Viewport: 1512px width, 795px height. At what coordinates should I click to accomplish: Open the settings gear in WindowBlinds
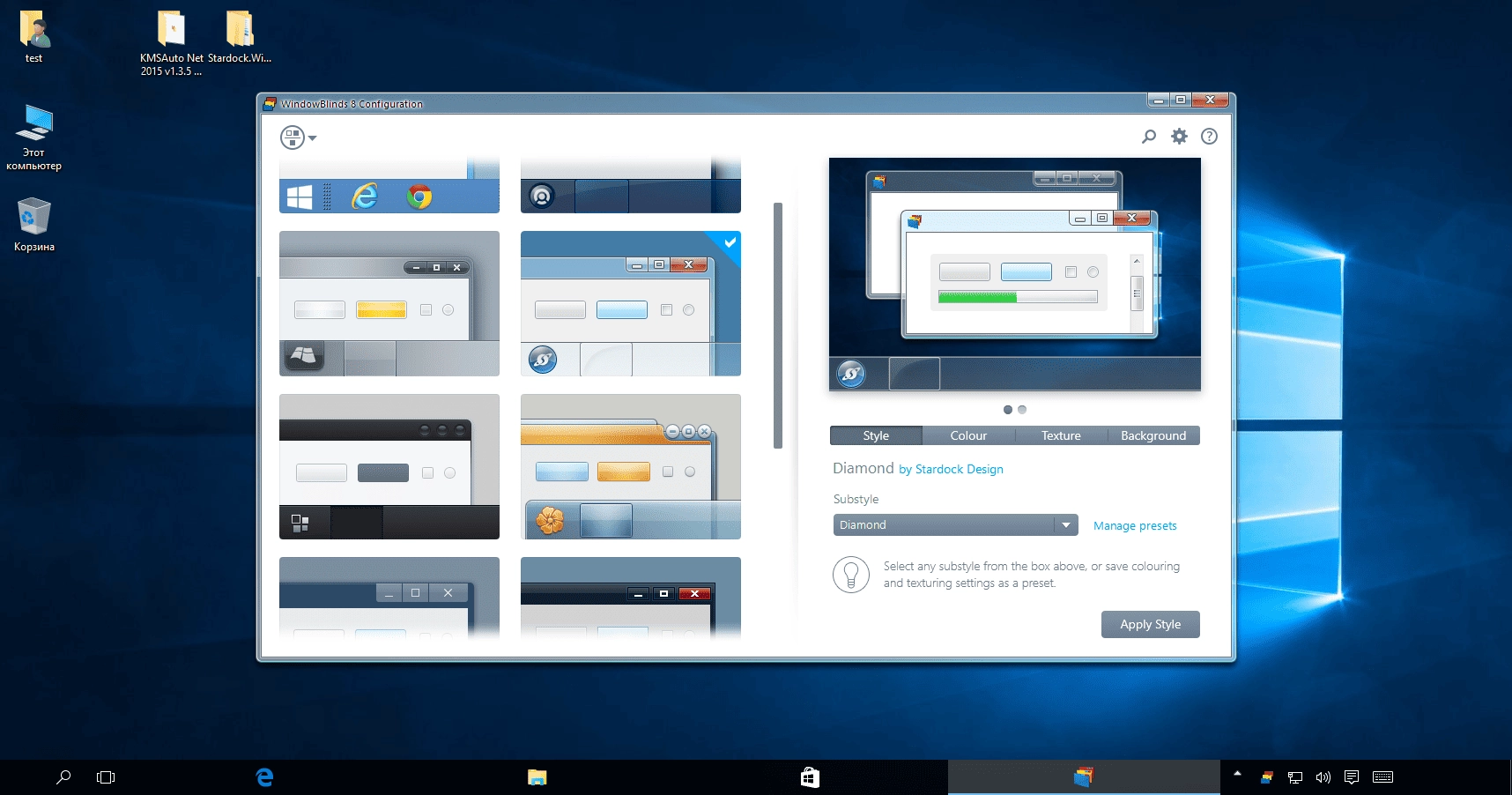[x=1179, y=137]
